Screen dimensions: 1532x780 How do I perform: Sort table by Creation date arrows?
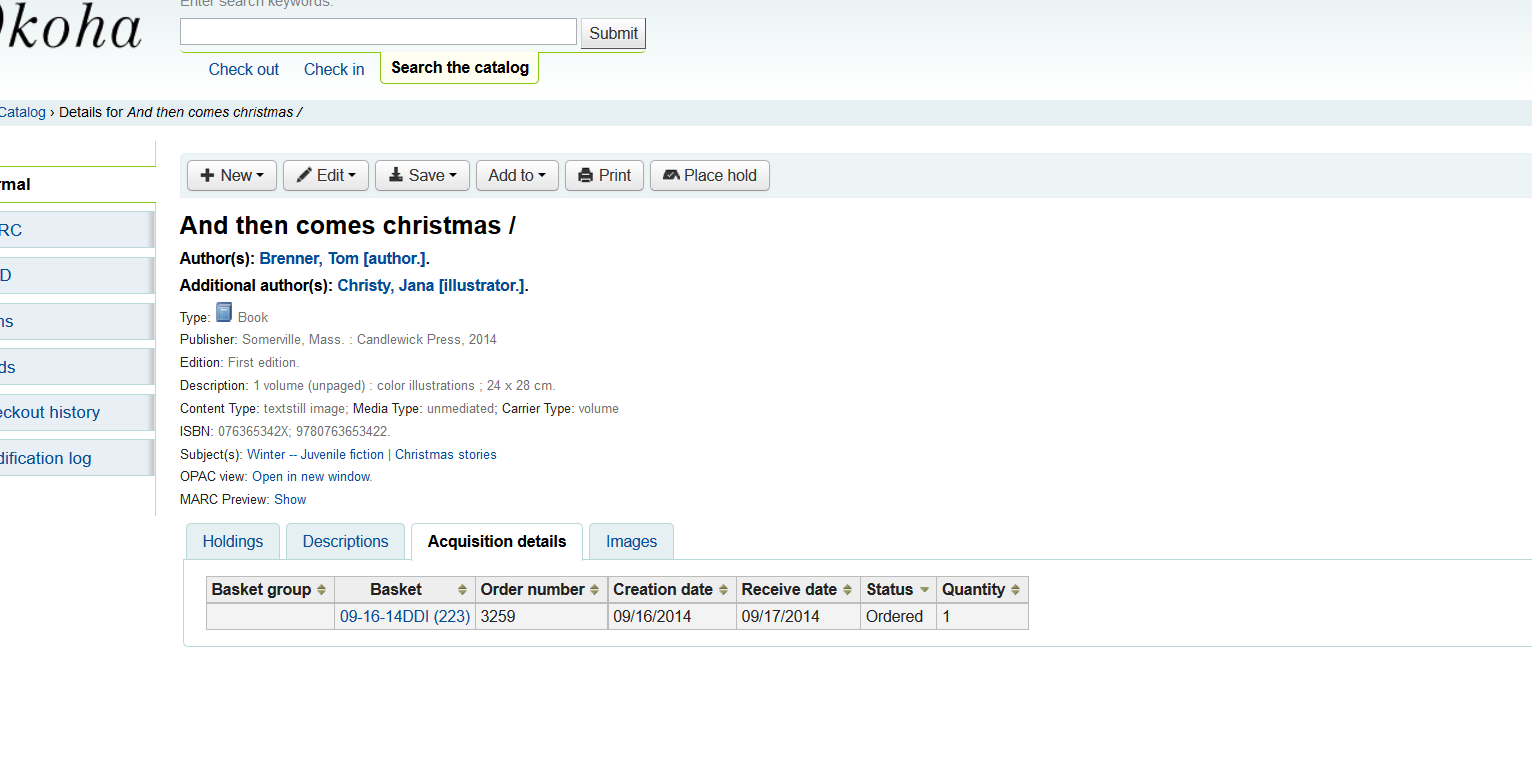(723, 590)
